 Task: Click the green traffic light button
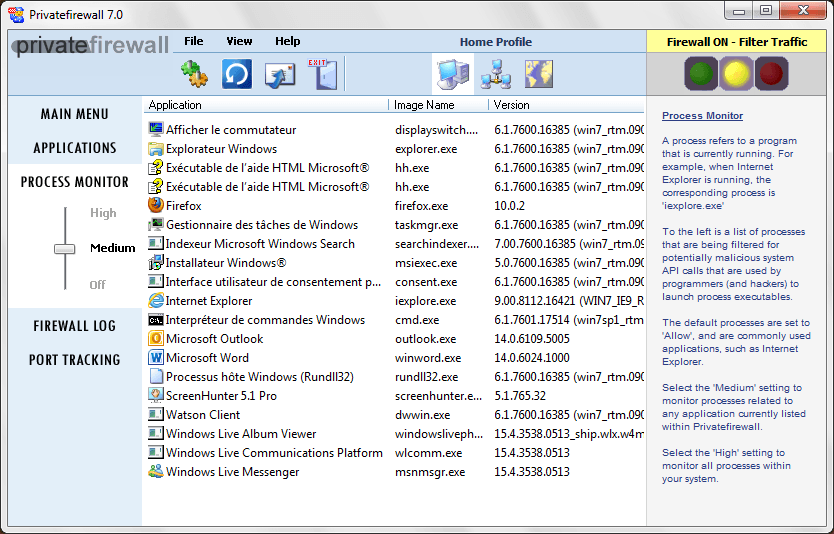click(x=700, y=73)
